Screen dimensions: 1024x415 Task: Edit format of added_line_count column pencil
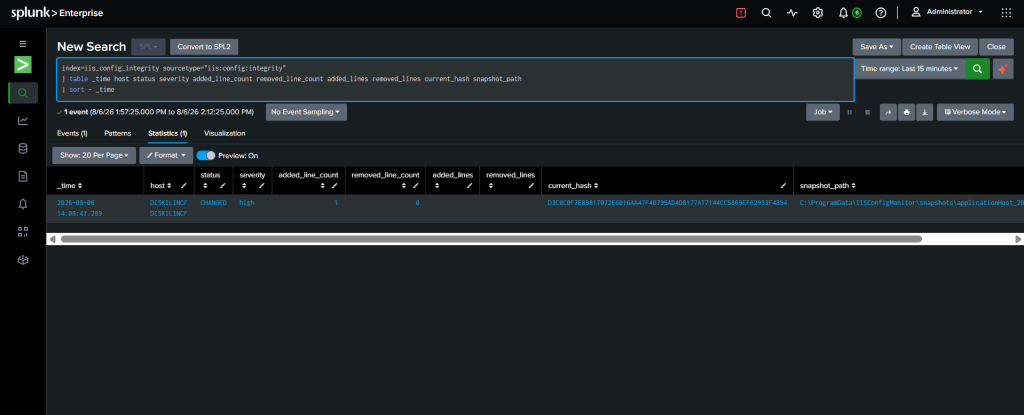click(334, 187)
